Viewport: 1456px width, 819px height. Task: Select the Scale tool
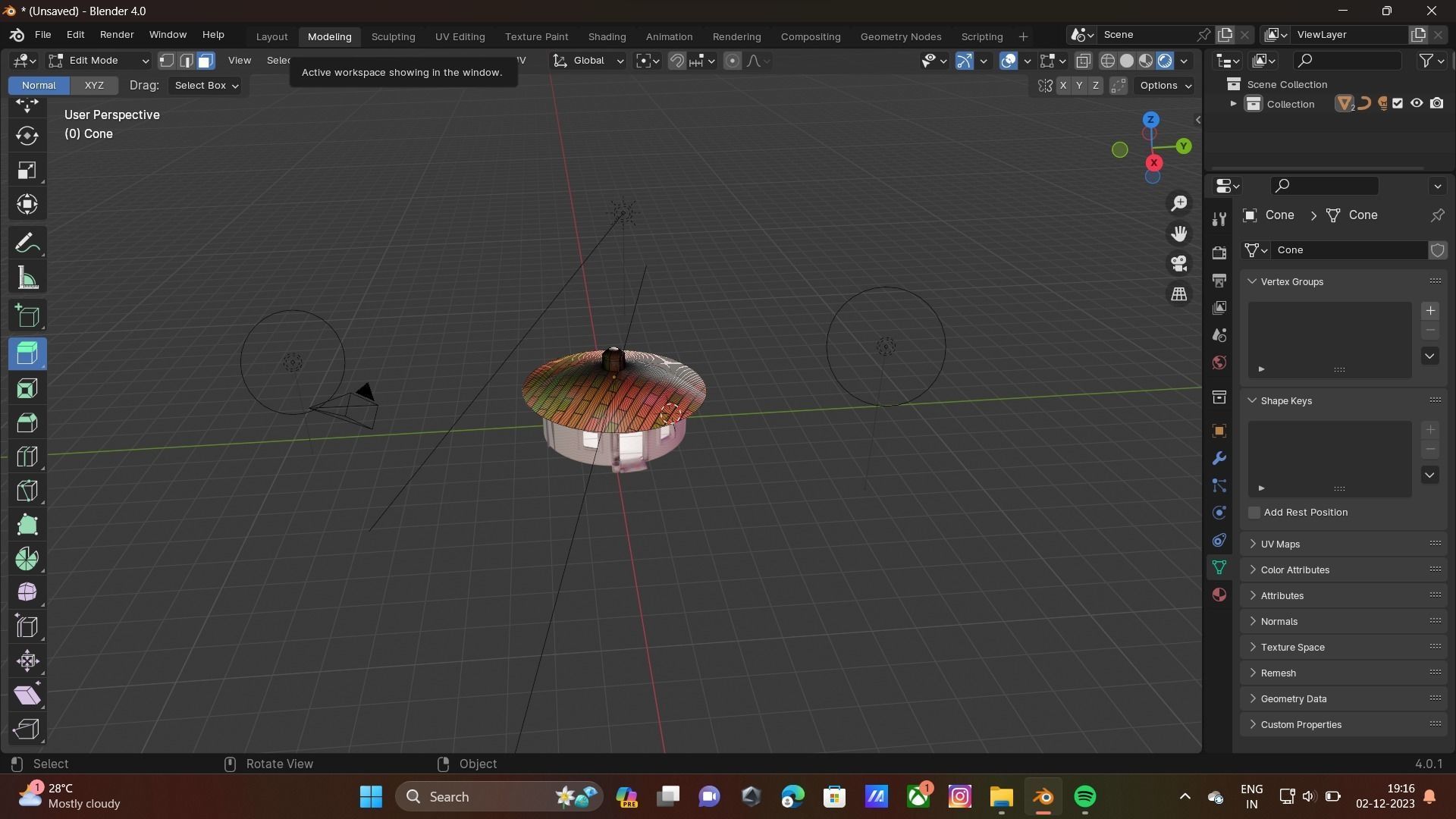pyautogui.click(x=27, y=170)
